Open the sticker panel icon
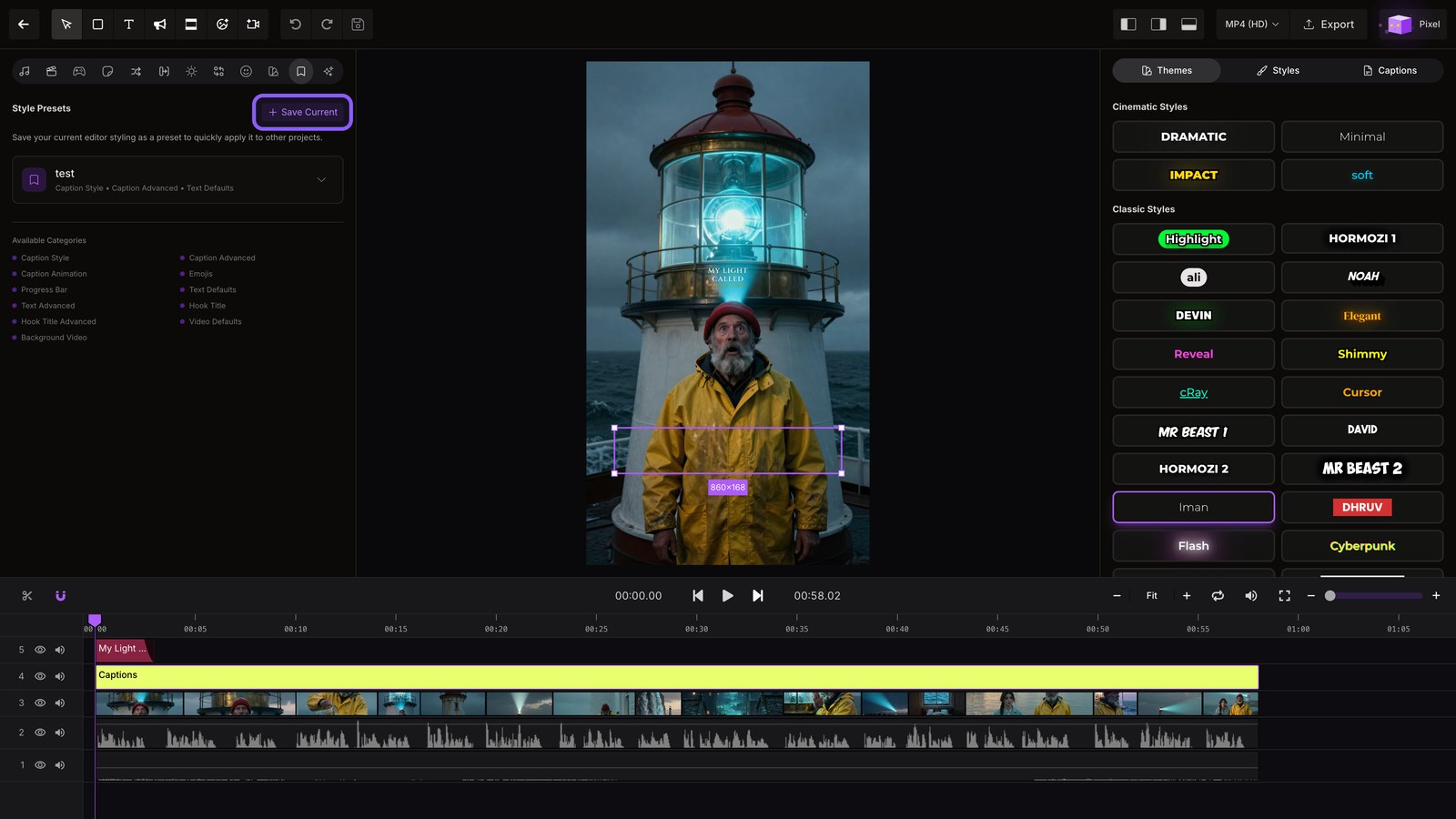 point(107,71)
